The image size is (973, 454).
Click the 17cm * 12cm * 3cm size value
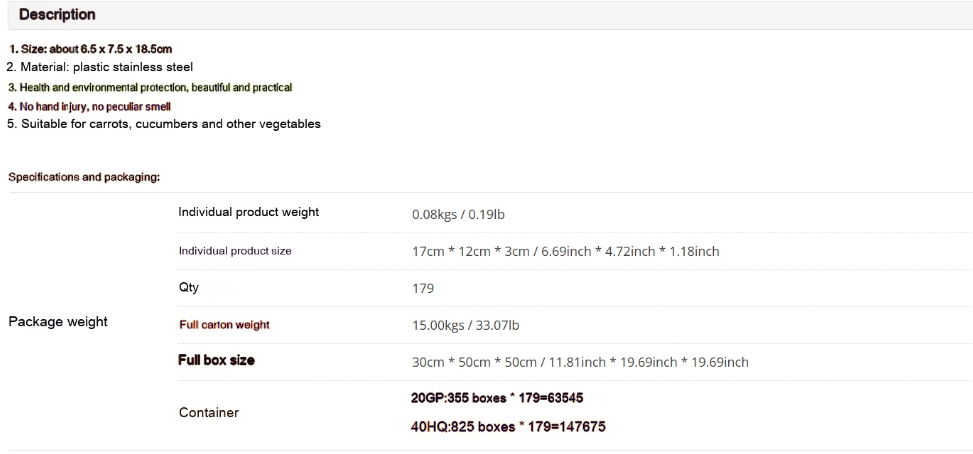click(566, 251)
